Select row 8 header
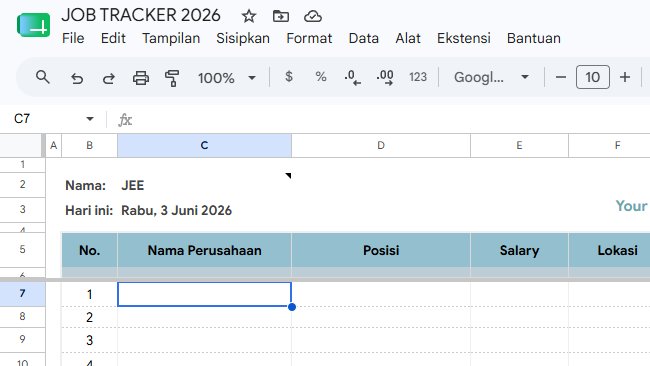 click(x=22, y=317)
